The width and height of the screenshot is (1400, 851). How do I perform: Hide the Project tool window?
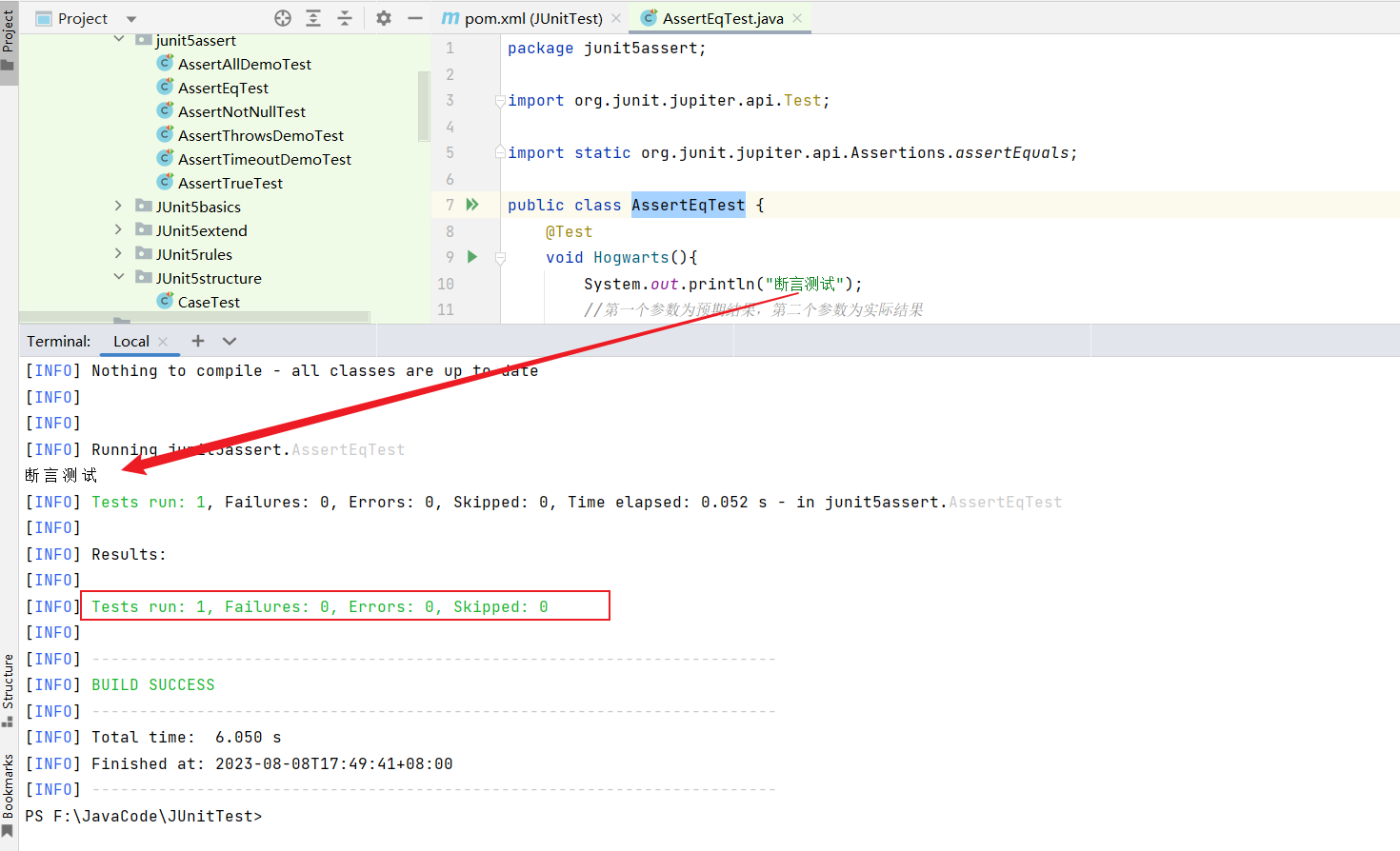pyautogui.click(x=414, y=18)
